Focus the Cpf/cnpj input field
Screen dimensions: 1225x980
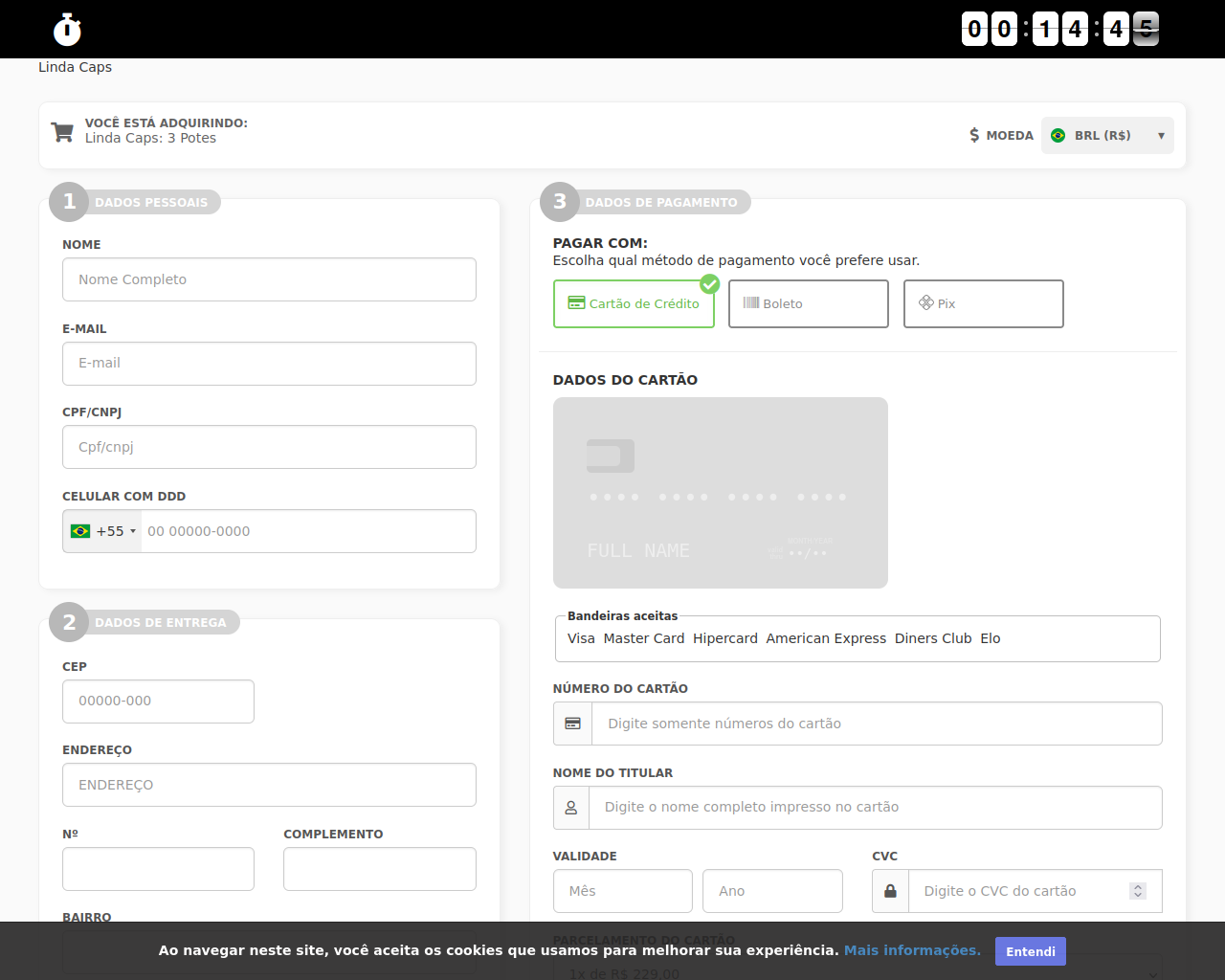click(x=269, y=447)
